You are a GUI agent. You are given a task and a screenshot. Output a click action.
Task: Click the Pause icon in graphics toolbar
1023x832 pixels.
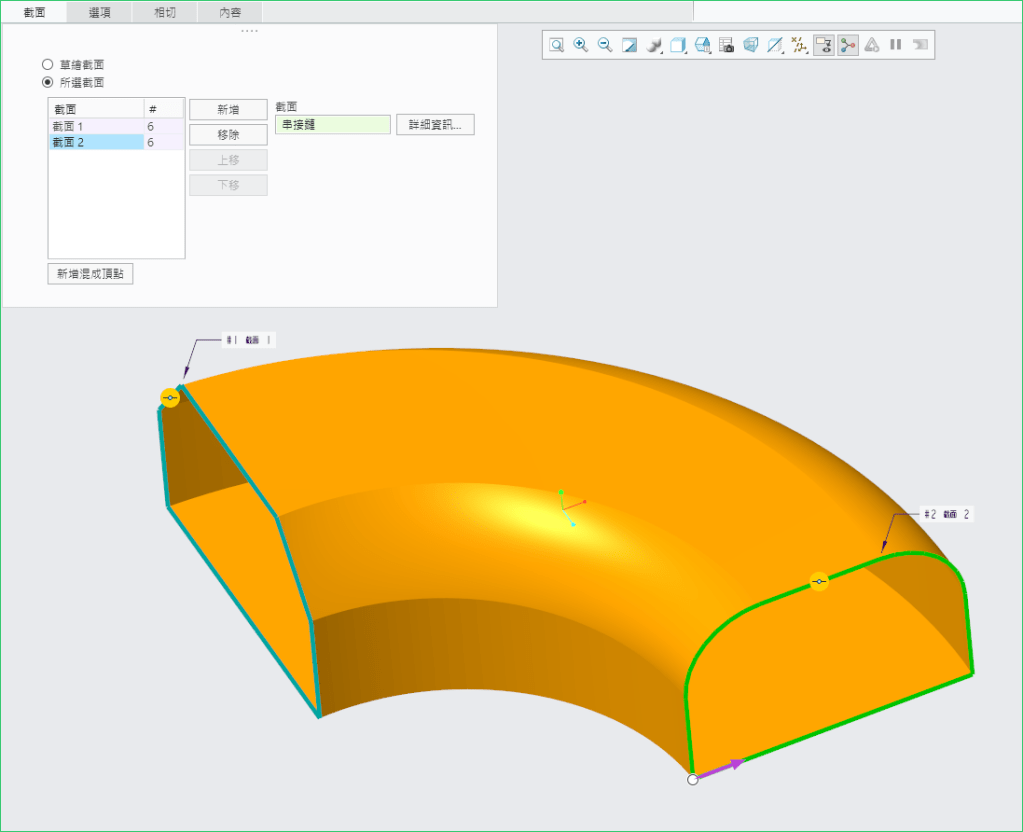pyautogui.click(x=896, y=45)
